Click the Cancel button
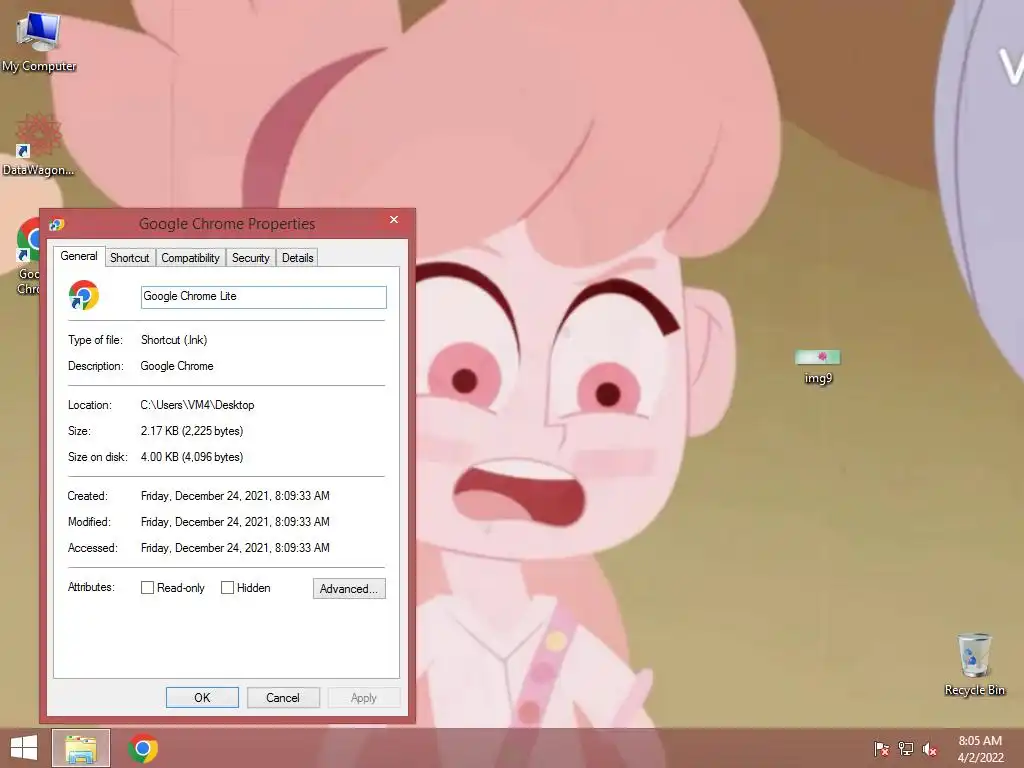Image resolution: width=1024 pixels, height=768 pixels. 283,697
